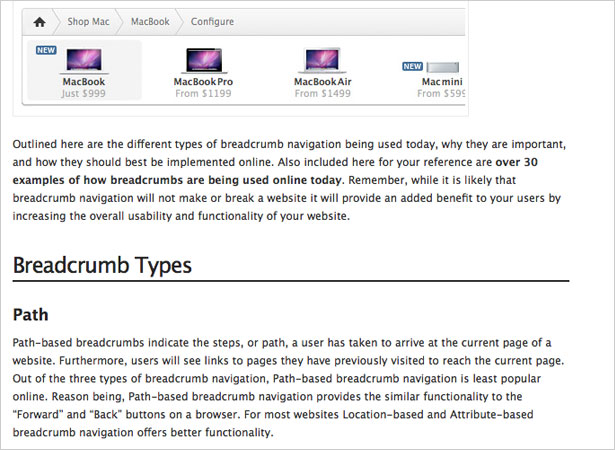Click the From $1499 price text
Image resolution: width=615 pixels, height=450 pixels.
tap(322, 93)
